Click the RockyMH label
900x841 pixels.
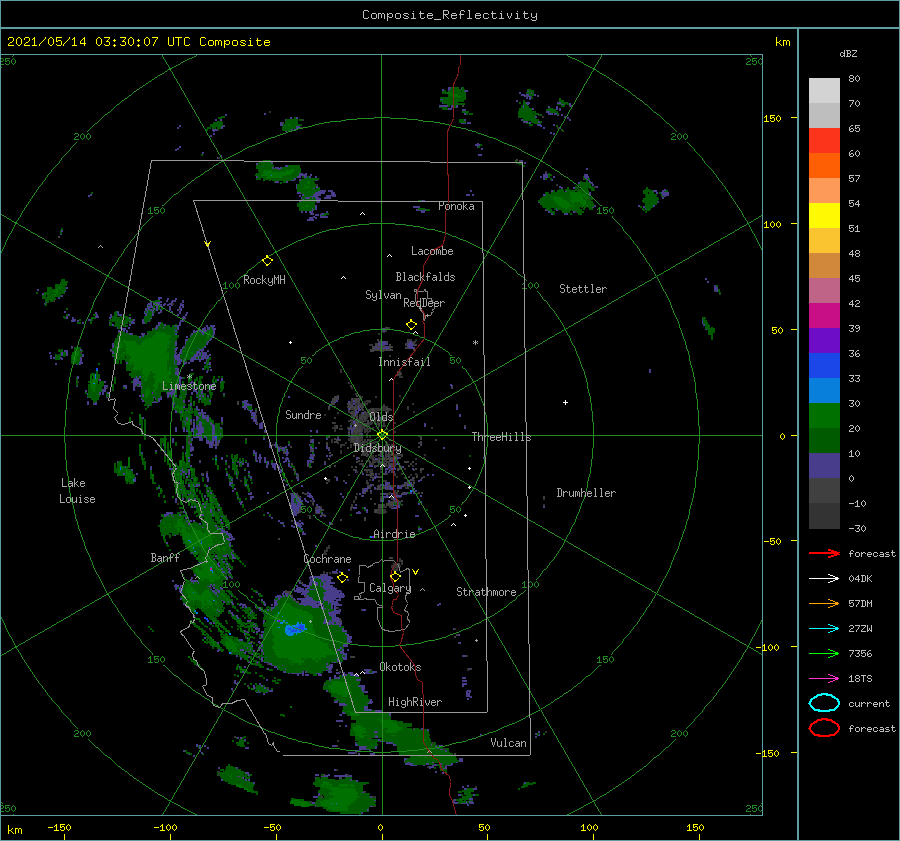264,280
